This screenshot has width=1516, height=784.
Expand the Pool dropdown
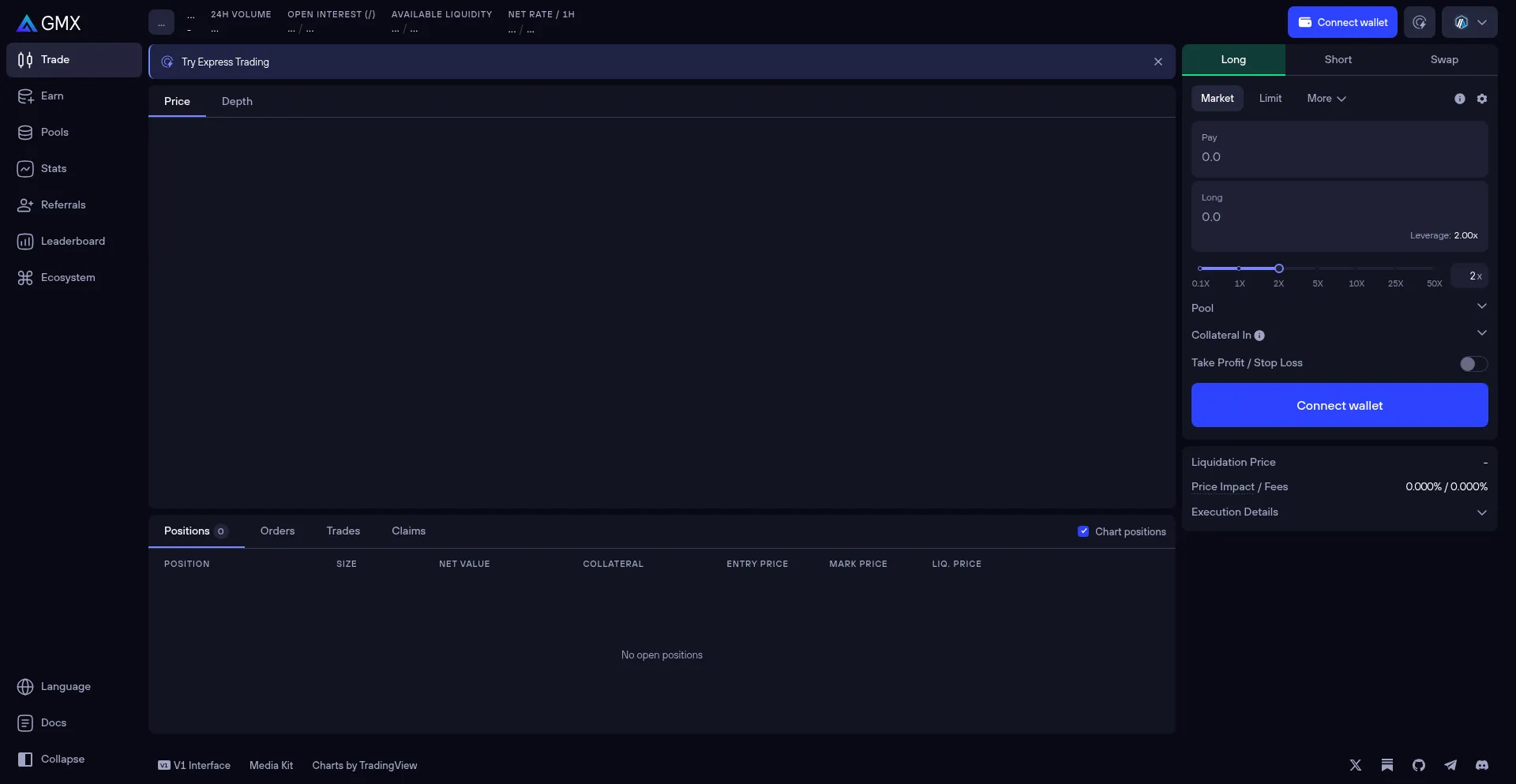(1481, 306)
